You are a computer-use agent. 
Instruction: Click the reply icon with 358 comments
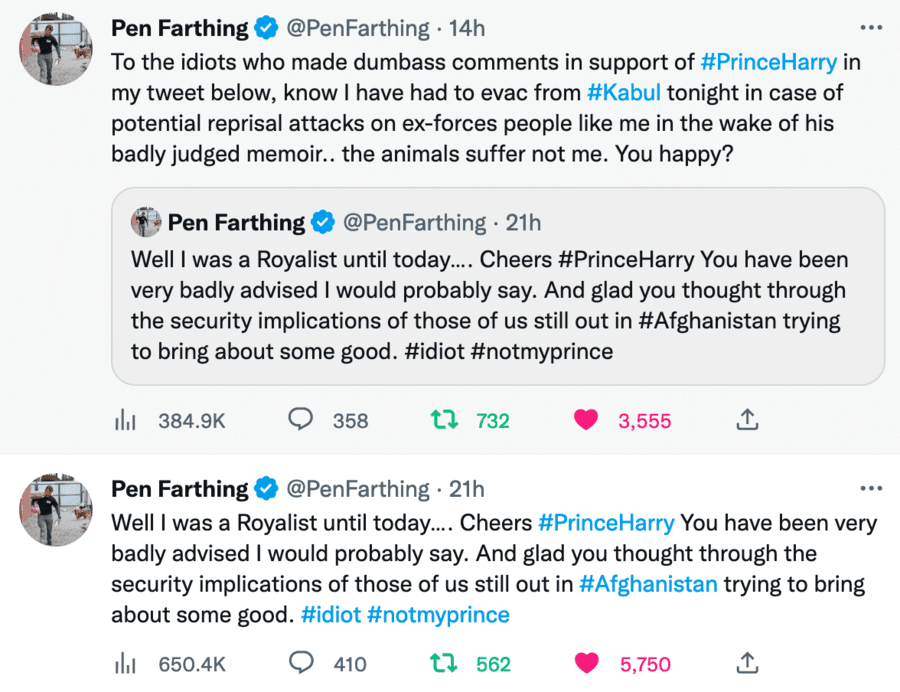pos(301,421)
